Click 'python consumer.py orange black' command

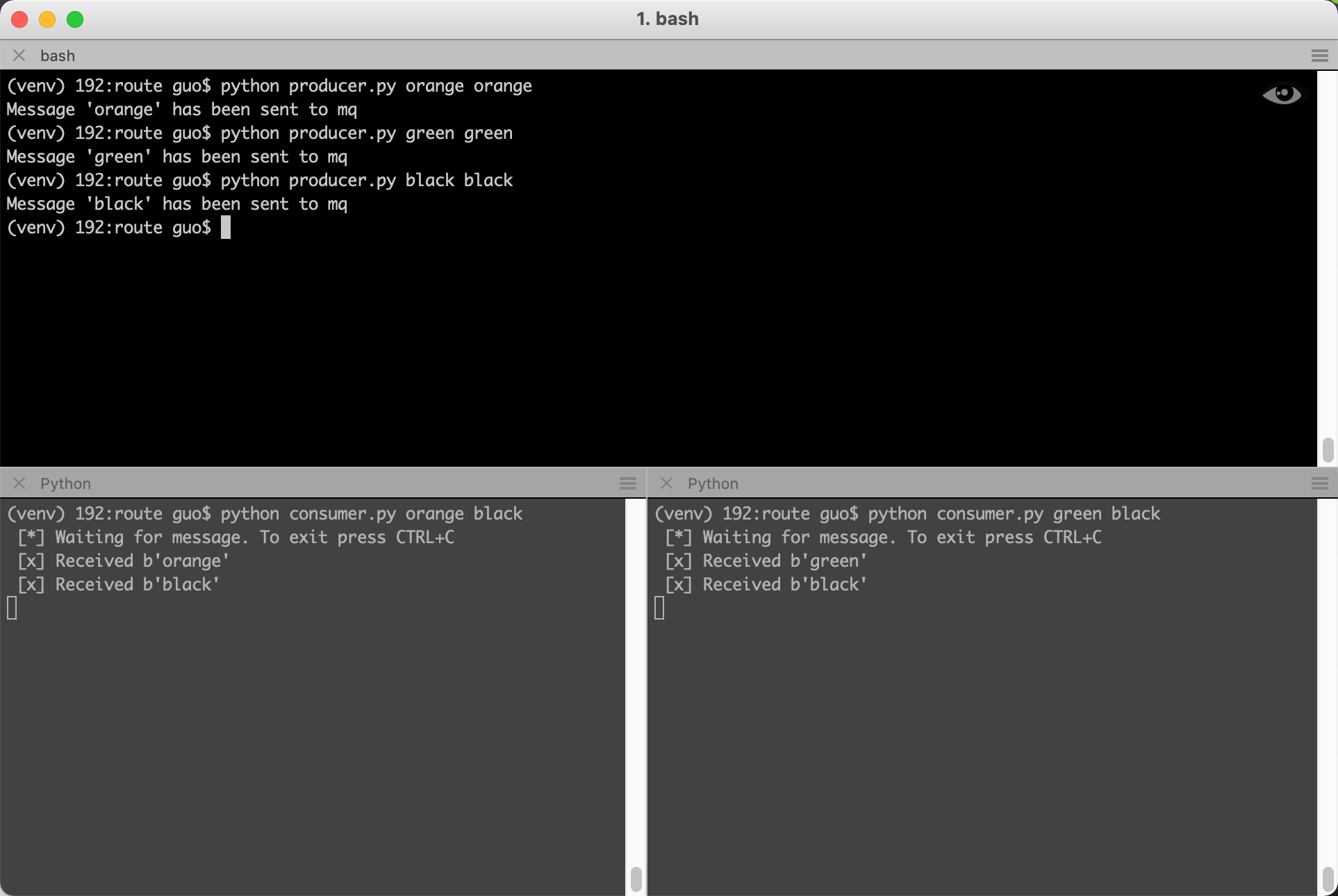(372, 514)
